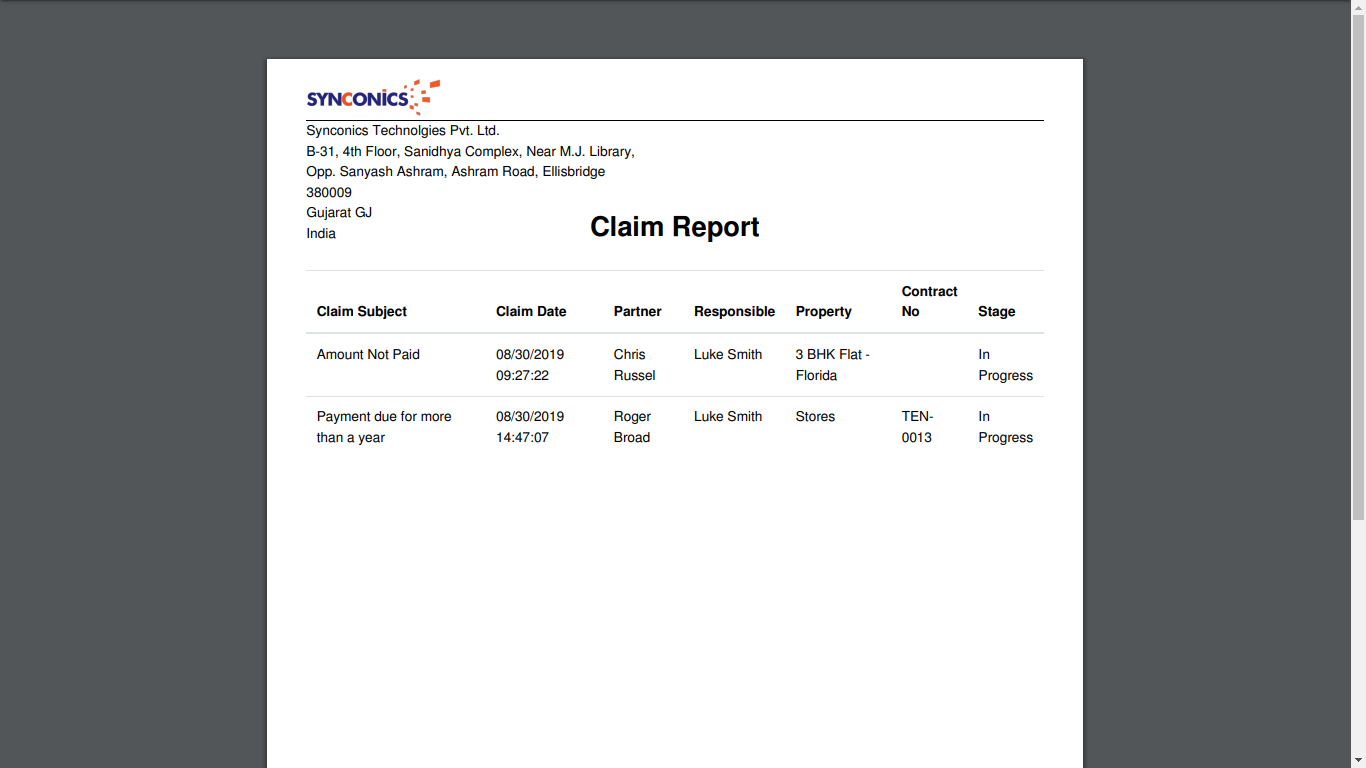Click the Claim Report heading

(x=674, y=227)
